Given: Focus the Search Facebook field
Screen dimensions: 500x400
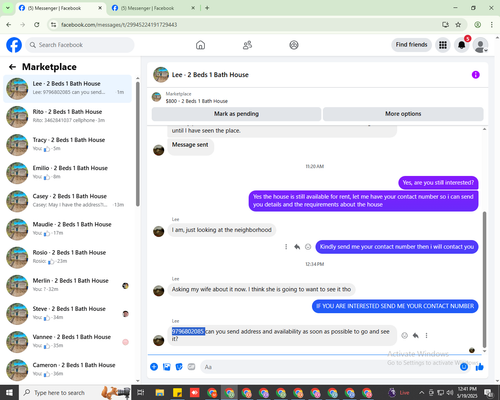Looking at the screenshot, I should click(80, 45).
